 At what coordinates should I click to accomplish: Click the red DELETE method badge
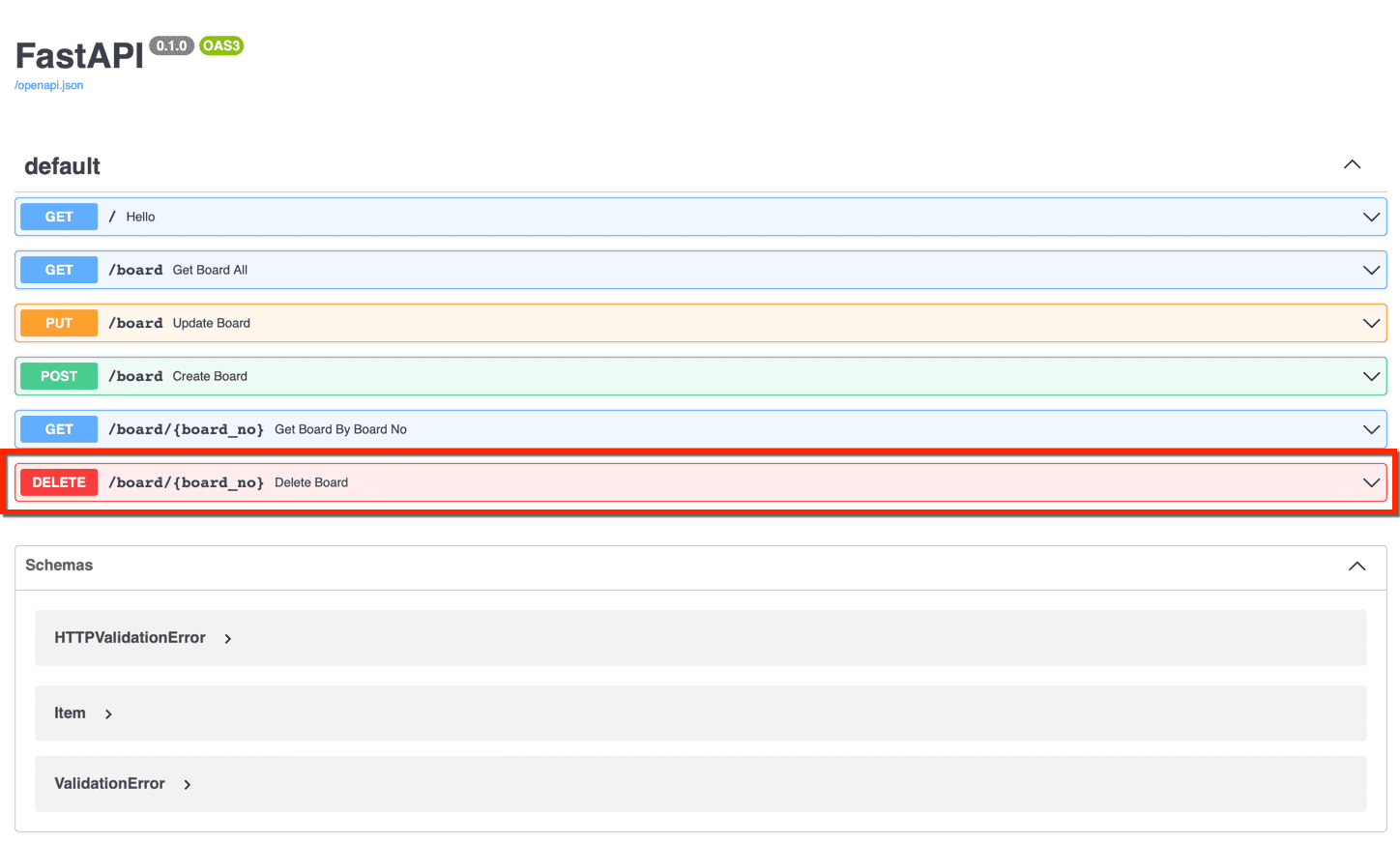[x=58, y=482]
